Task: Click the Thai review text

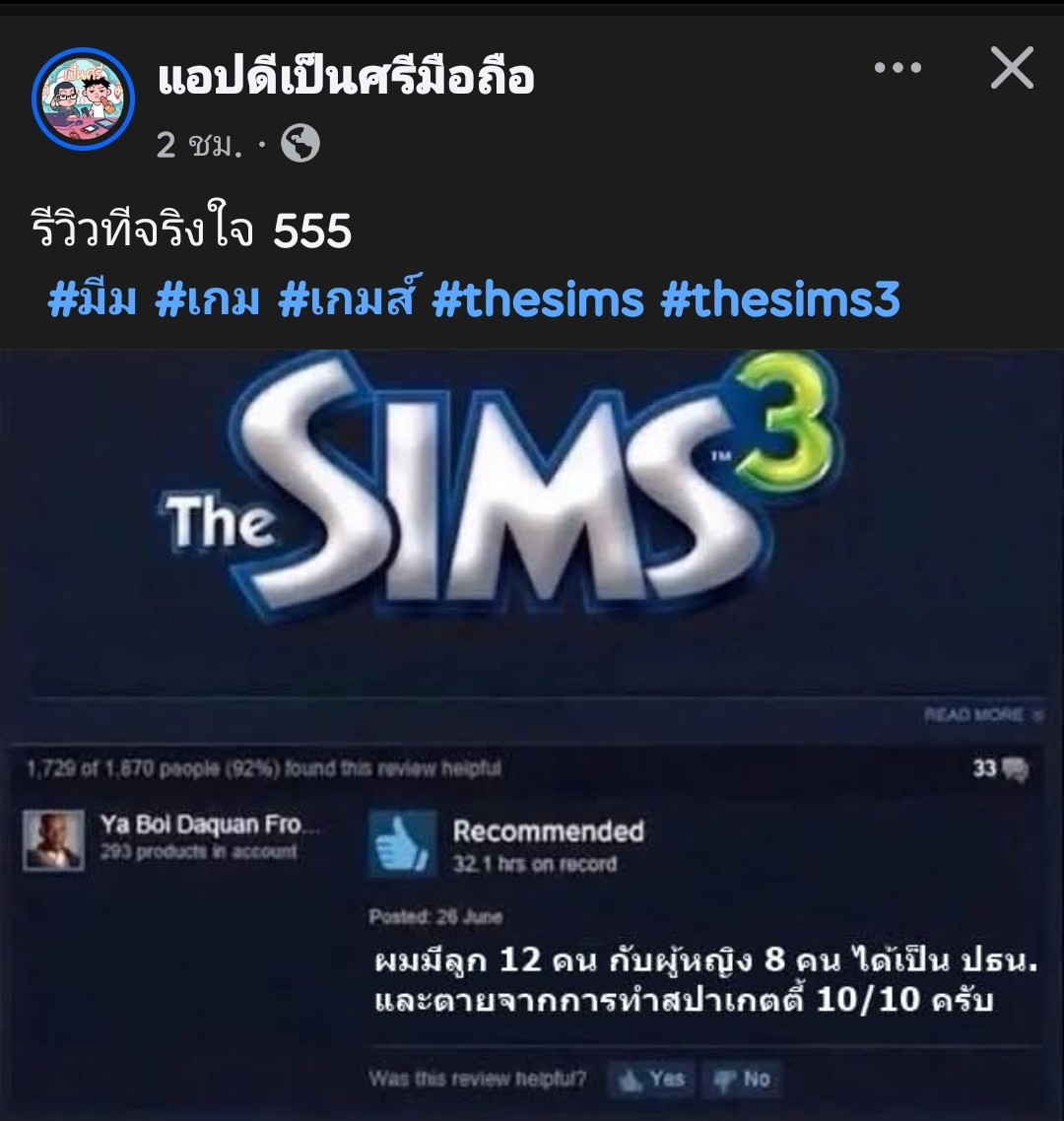Action: pos(705,979)
